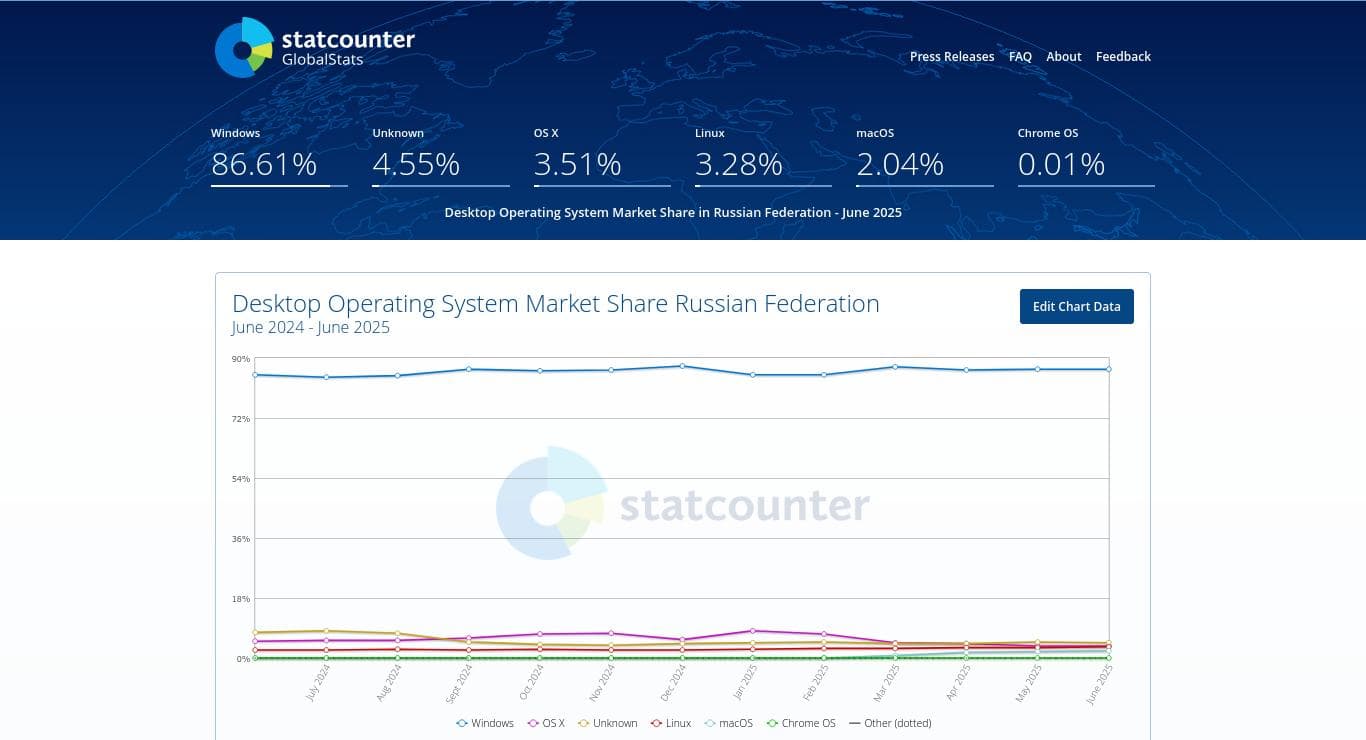
Task: Select the Windows 86.61% stat
Action: 264,163
